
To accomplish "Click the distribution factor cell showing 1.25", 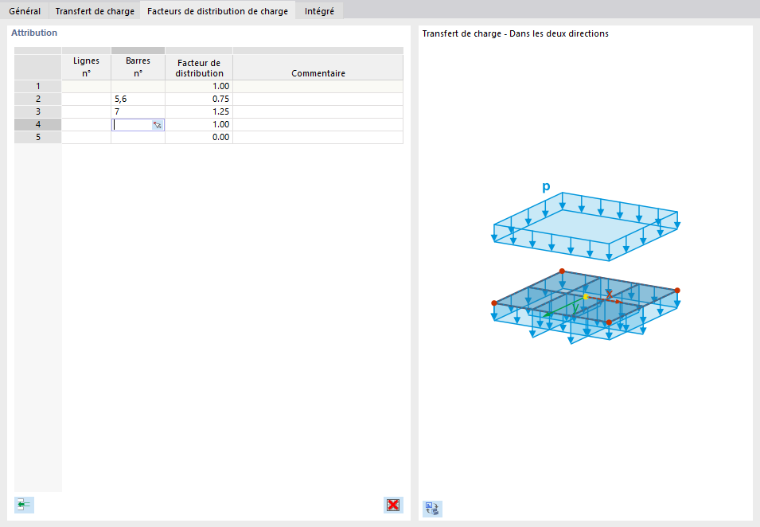I will click(x=199, y=112).
